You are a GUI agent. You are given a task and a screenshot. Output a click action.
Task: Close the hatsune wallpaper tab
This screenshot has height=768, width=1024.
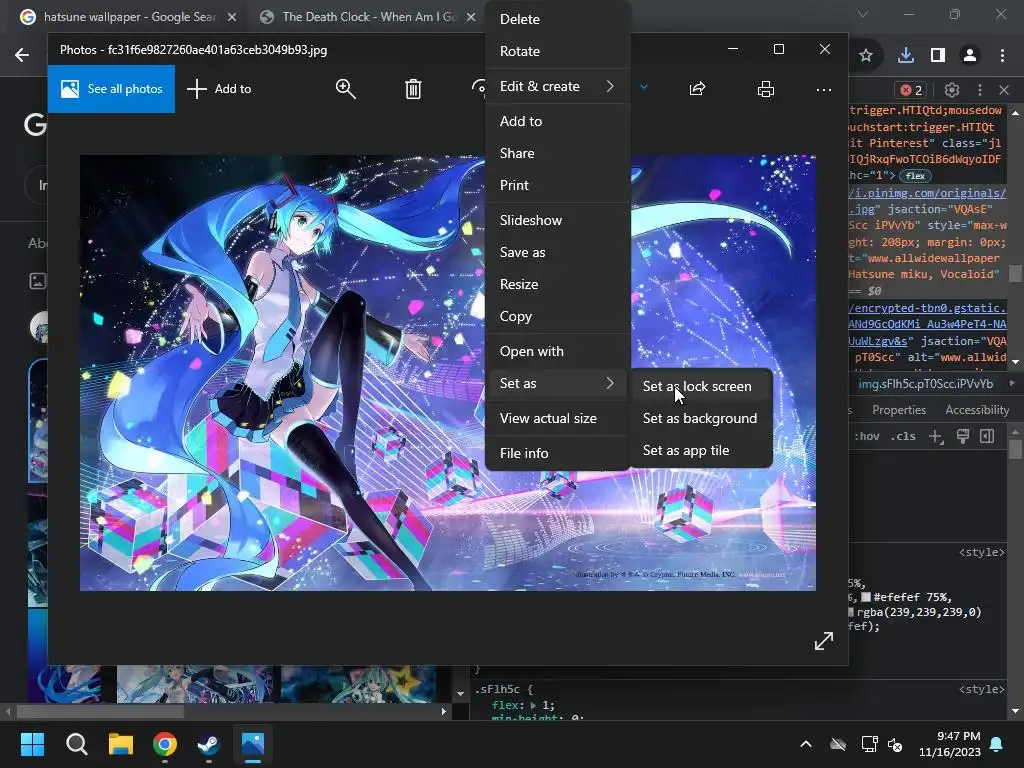232,17
